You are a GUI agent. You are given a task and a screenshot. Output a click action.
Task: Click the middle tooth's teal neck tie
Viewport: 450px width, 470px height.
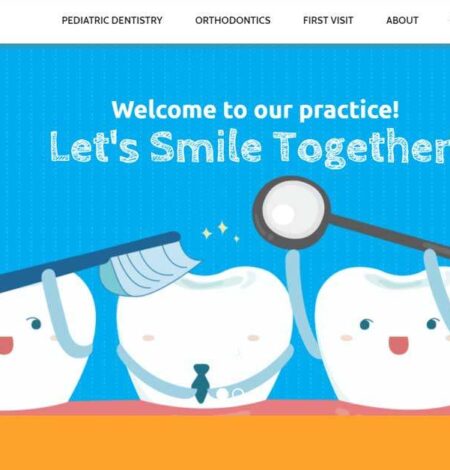[x=201, y=383]
